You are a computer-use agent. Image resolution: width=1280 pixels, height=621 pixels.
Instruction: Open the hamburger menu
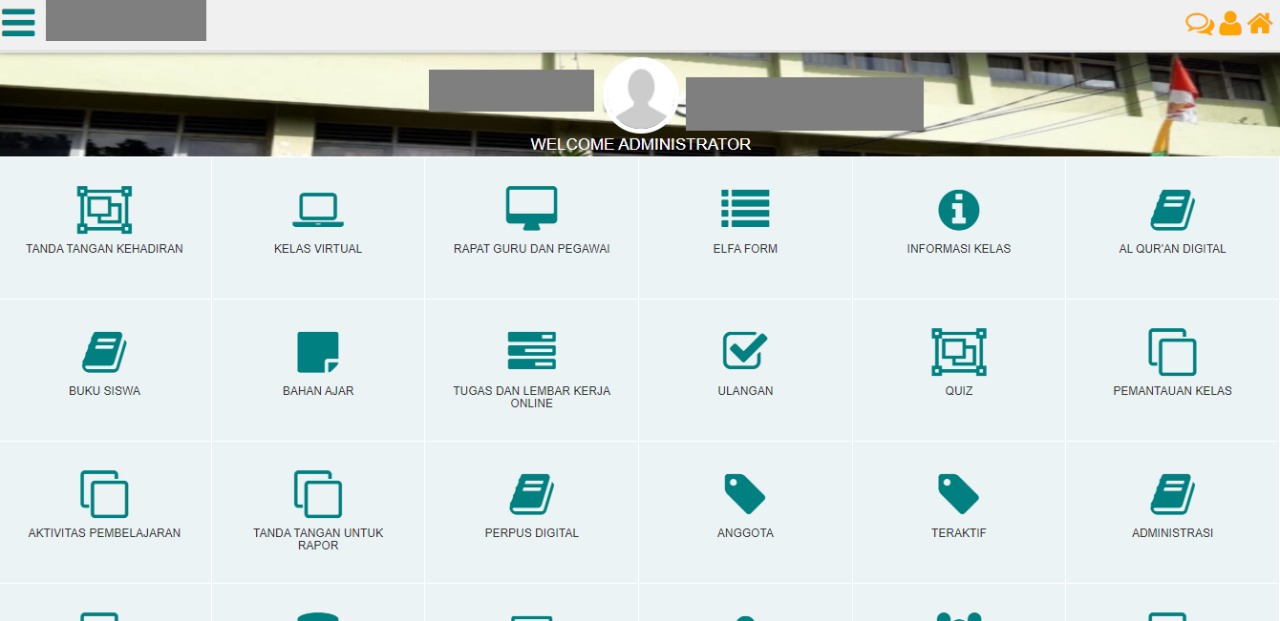(18, 22)
